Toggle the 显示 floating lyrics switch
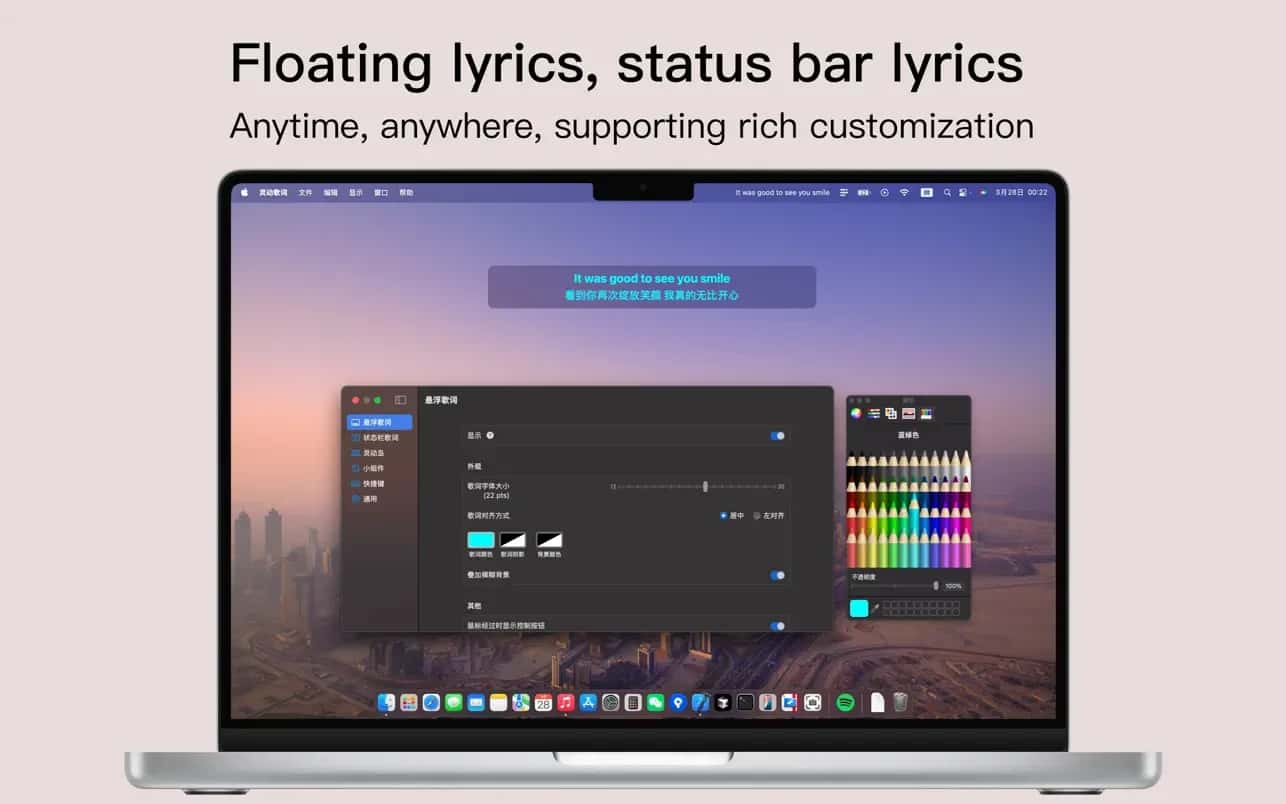The width and height of the screenshot is (1286, 804). [777, 436]
